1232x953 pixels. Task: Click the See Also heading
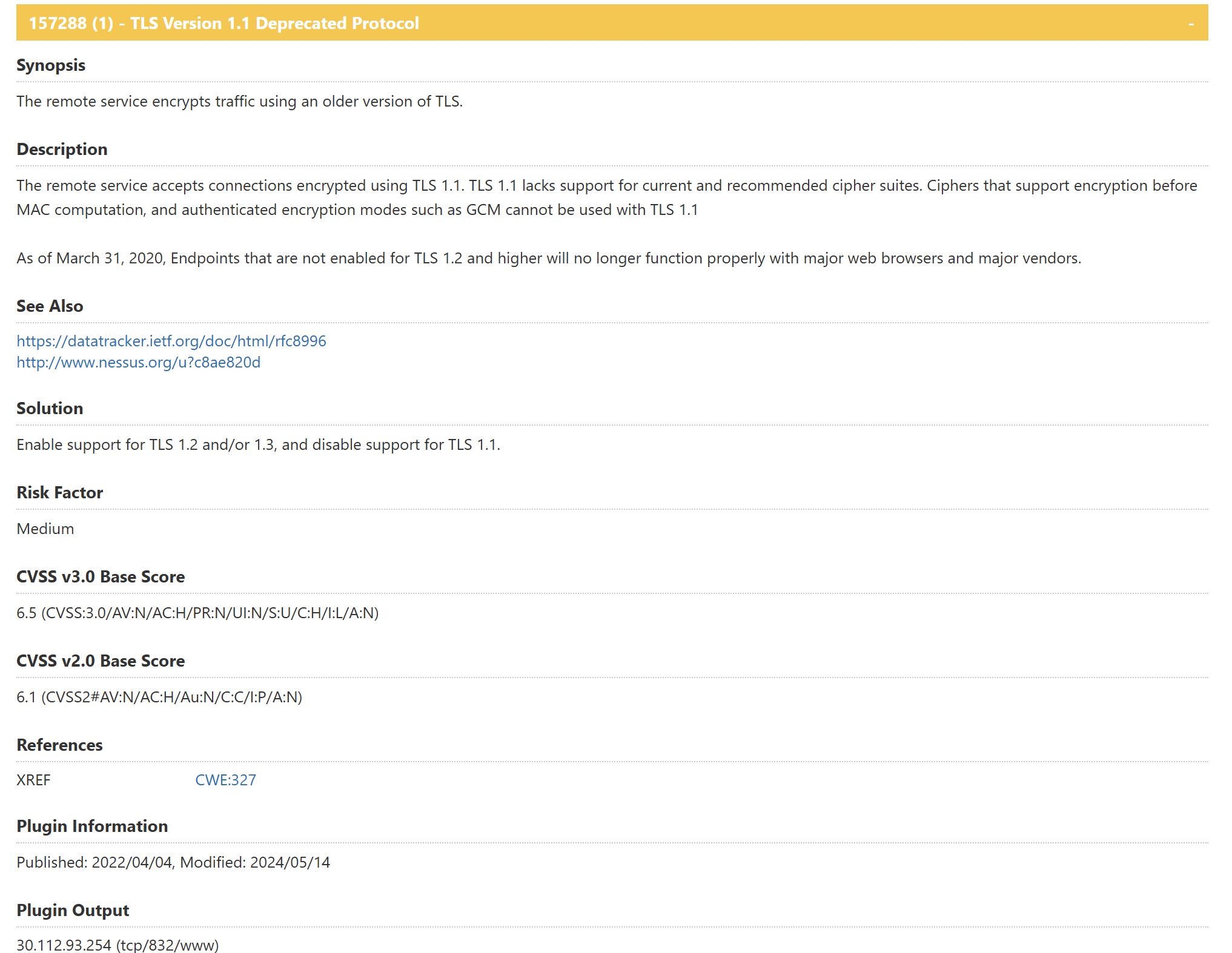tap(50, 306)
